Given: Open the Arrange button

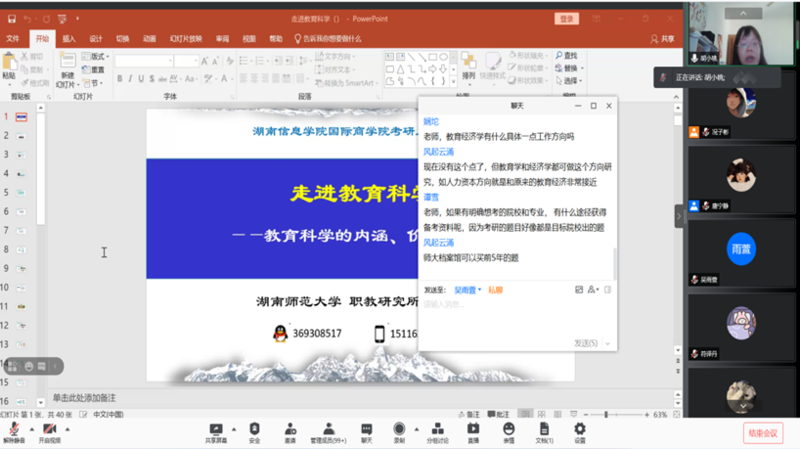Looking at the screenshot, I should (x=468, y=67).
